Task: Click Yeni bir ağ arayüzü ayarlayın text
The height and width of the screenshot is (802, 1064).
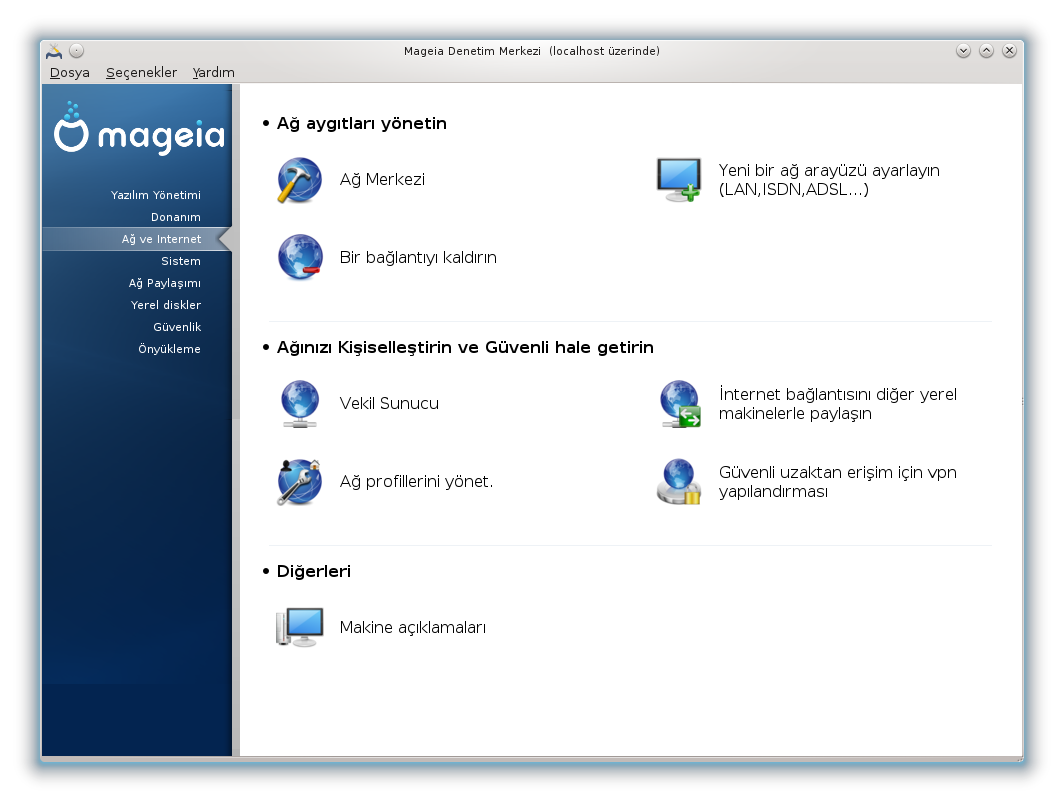Action: (829, 180)
